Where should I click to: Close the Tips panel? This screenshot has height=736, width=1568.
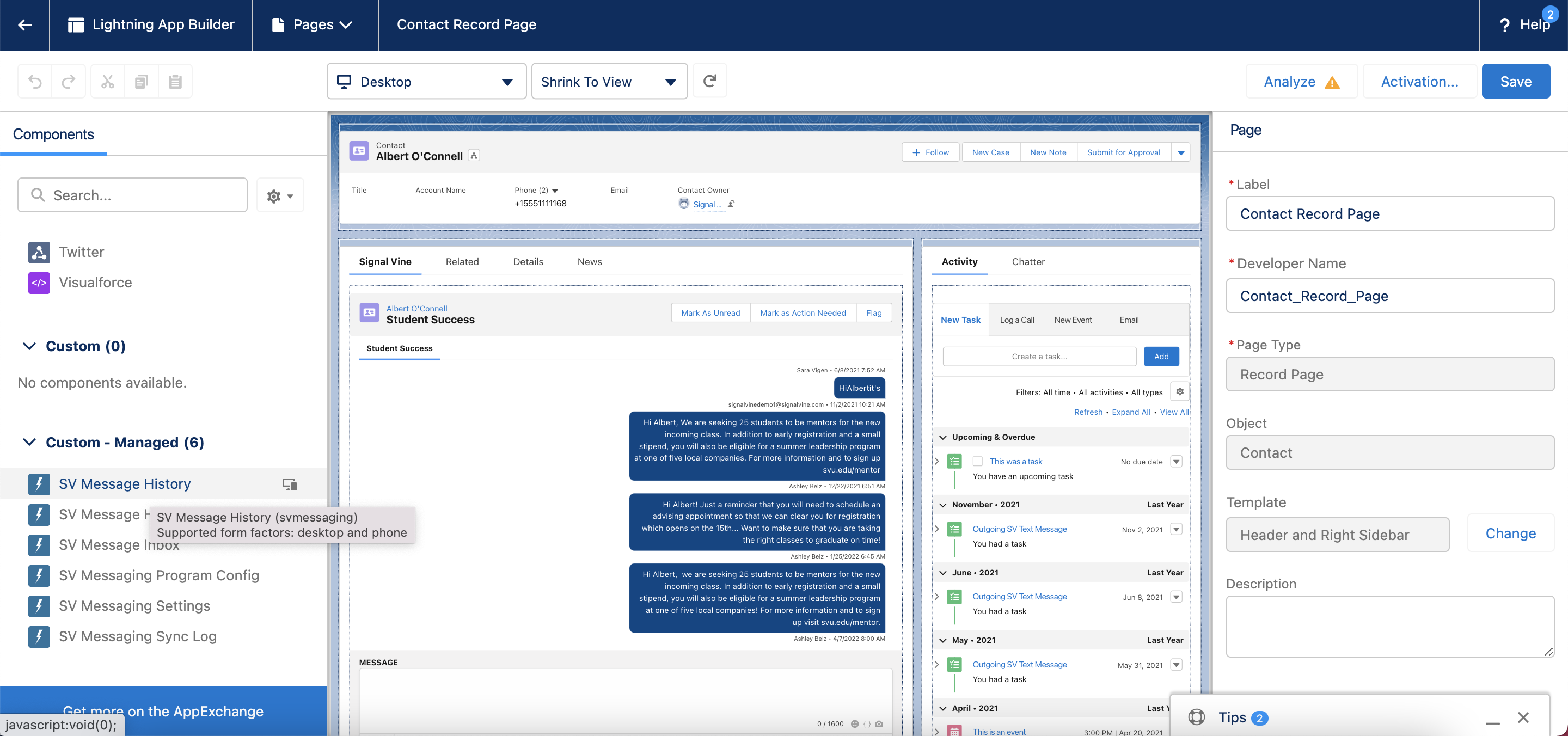tap(1523, 717)
